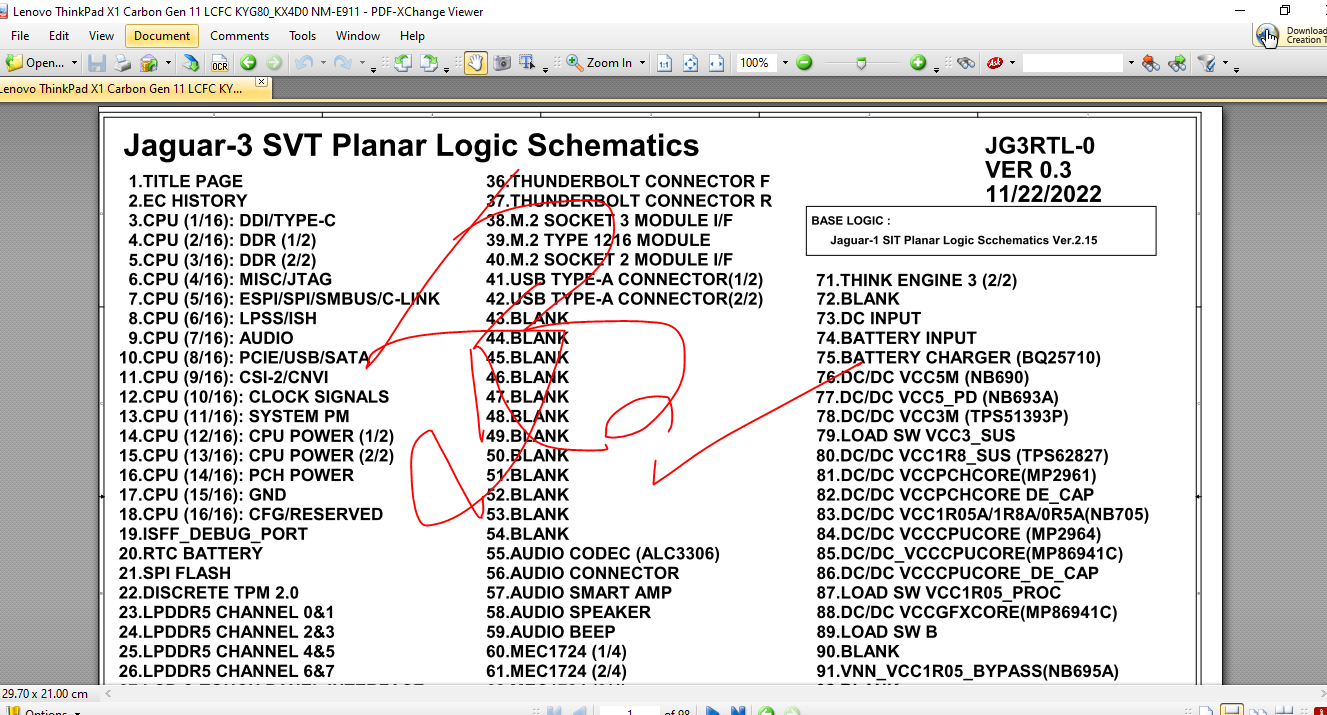Open the Find binoculars icon

tap(966, 63)
